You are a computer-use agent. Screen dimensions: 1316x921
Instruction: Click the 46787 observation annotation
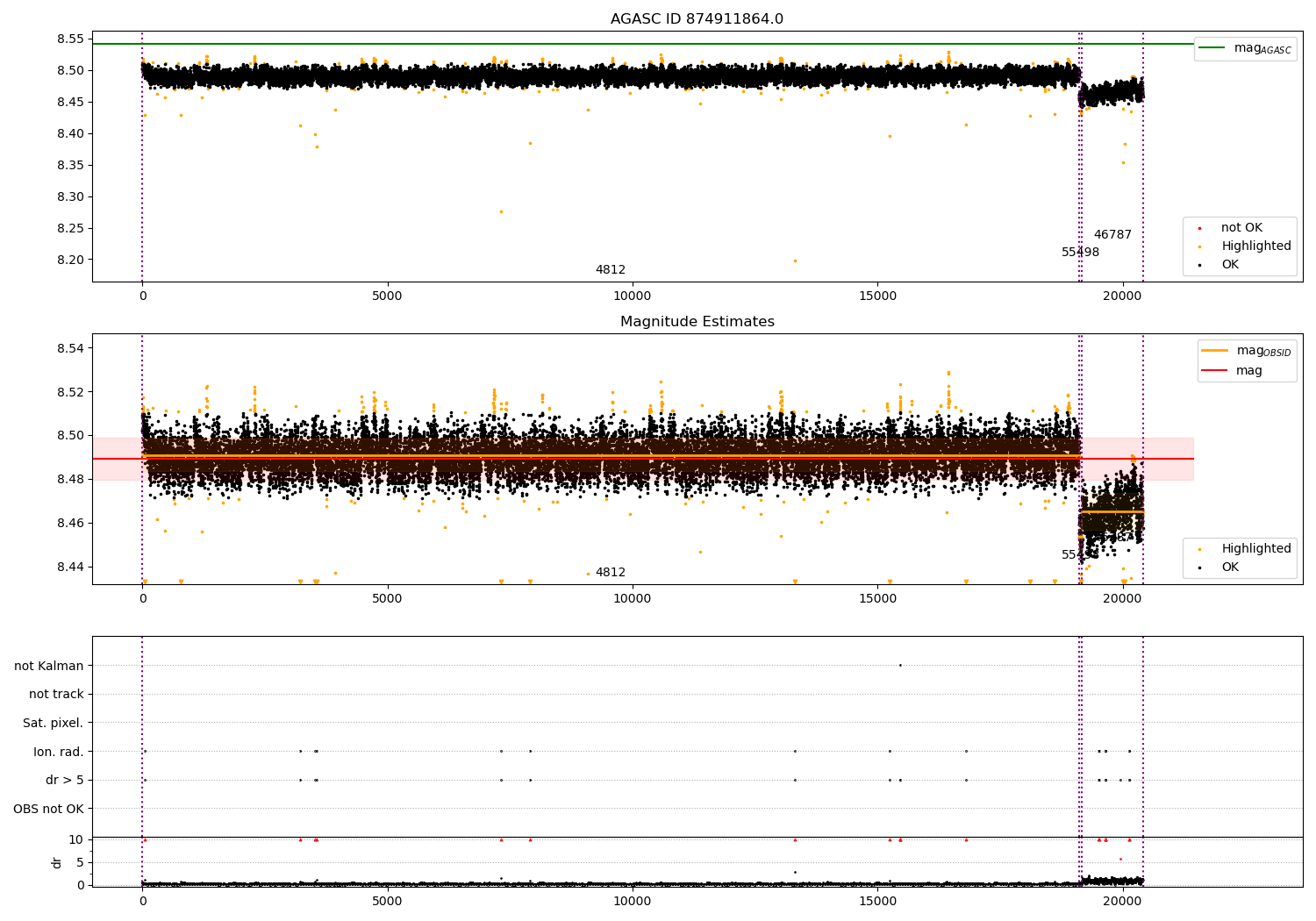tap(1112, 235)
